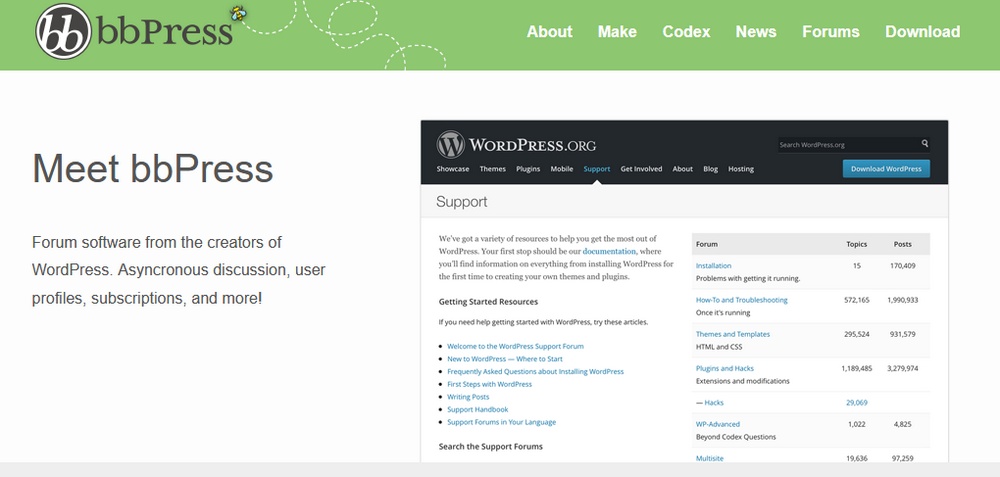Go to the Codex page

686,32
